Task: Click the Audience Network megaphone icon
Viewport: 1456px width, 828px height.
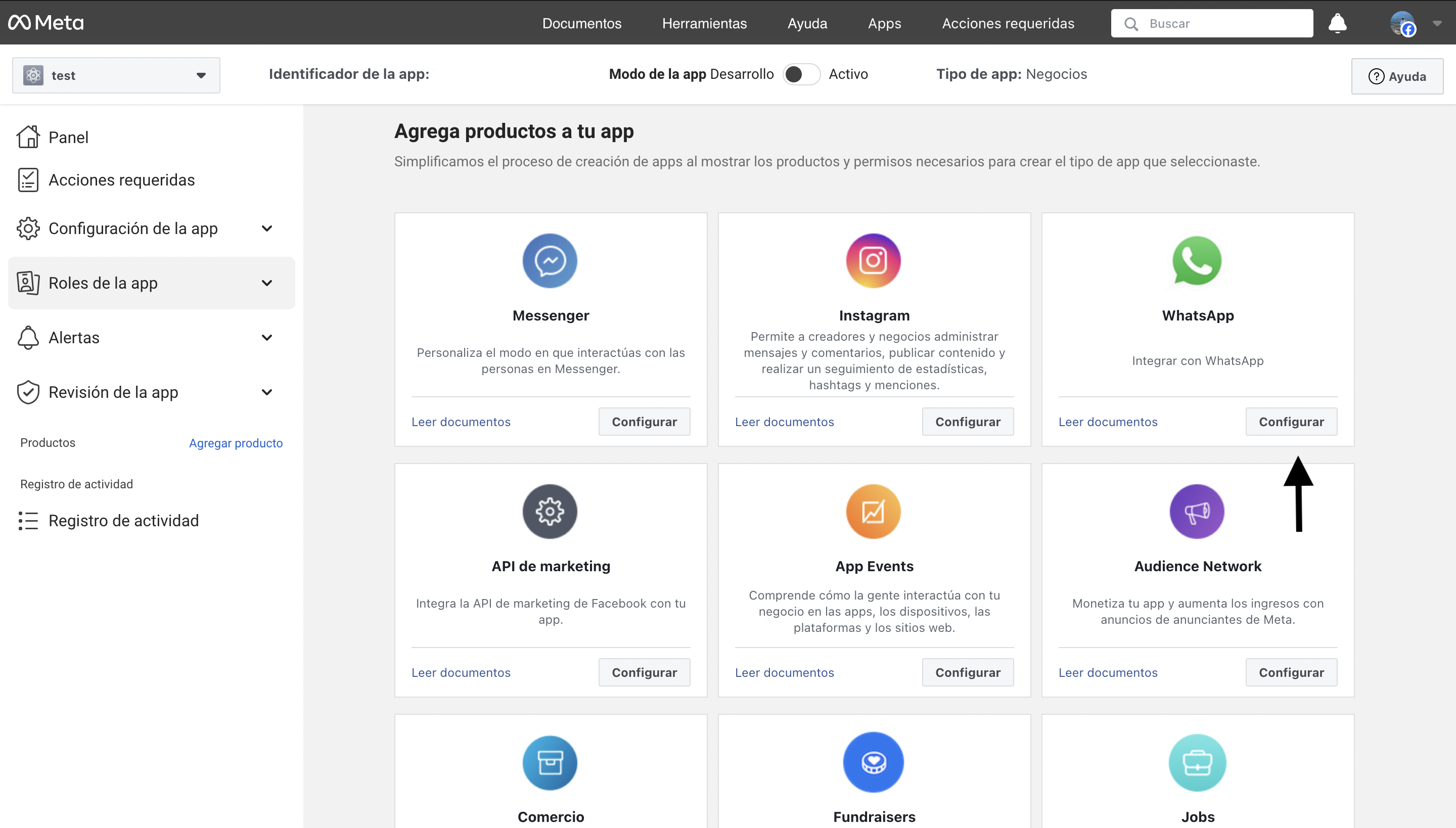Action: click(1197, 512)
